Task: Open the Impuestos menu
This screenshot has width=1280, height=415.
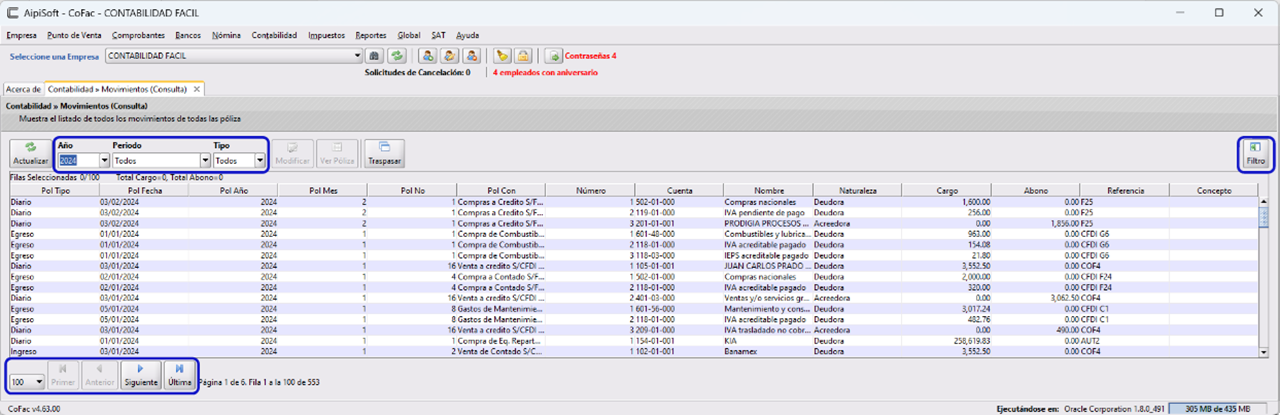Action: pos(327,35)
